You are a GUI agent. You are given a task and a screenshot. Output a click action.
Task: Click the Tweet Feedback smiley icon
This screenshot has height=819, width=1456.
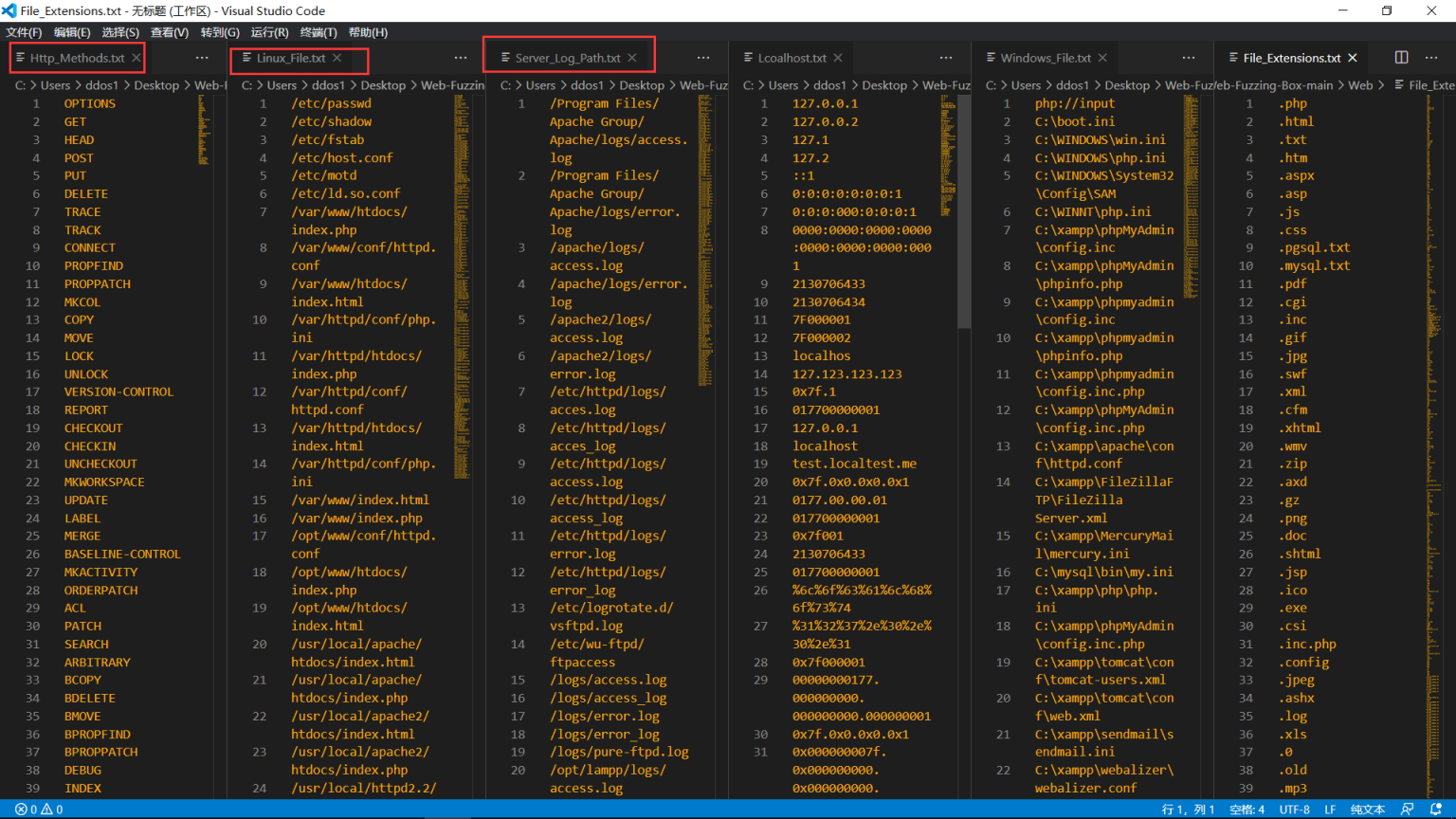(1406, 810)
